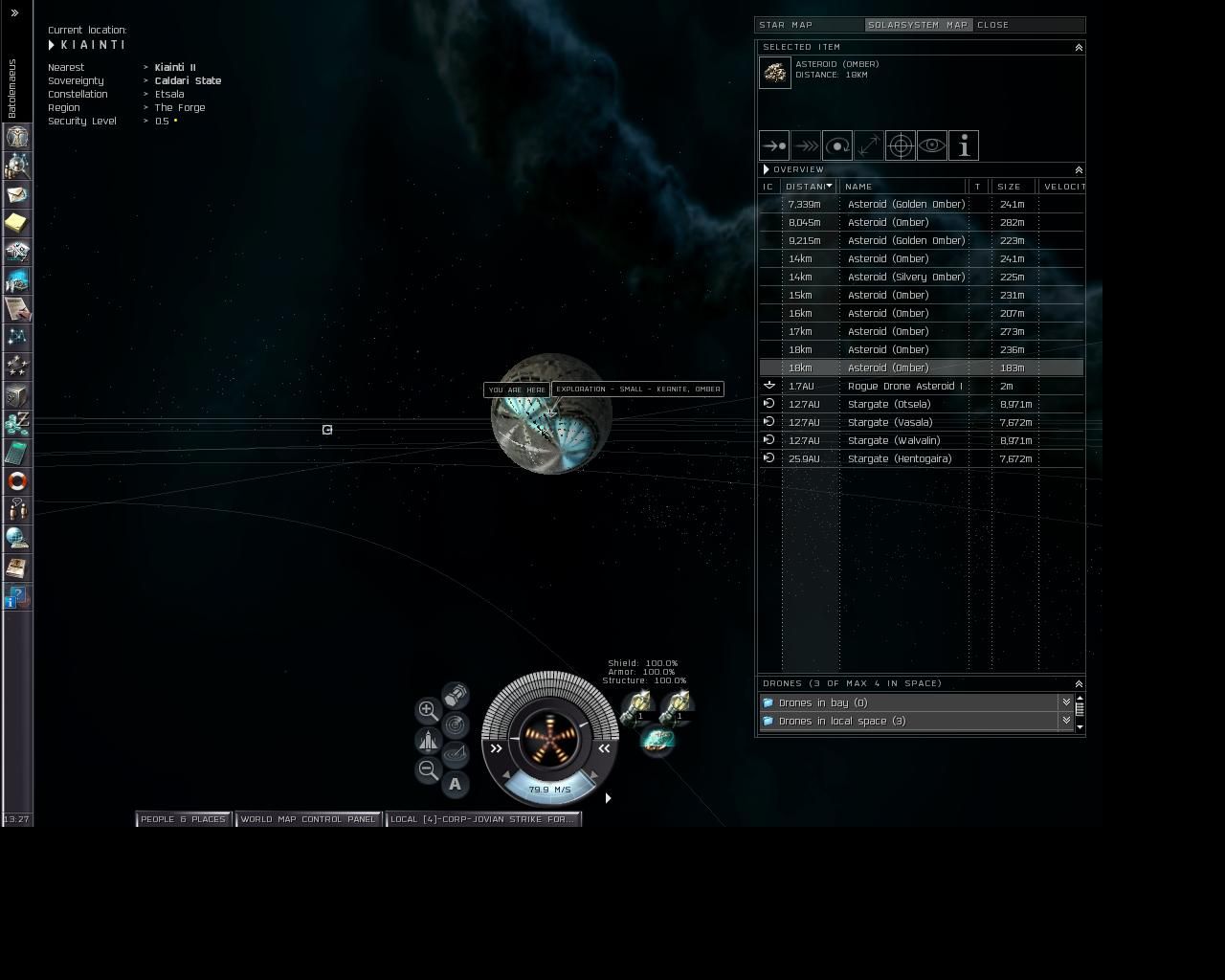This screenshot has height=980, width=1225.
Task: Click the five-stars sidebar icon
Action: tap(17, 367)
